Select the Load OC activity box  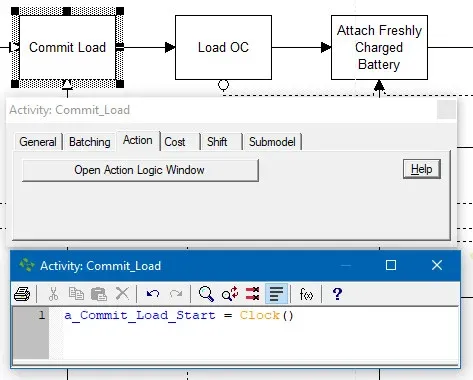[223, 47]
